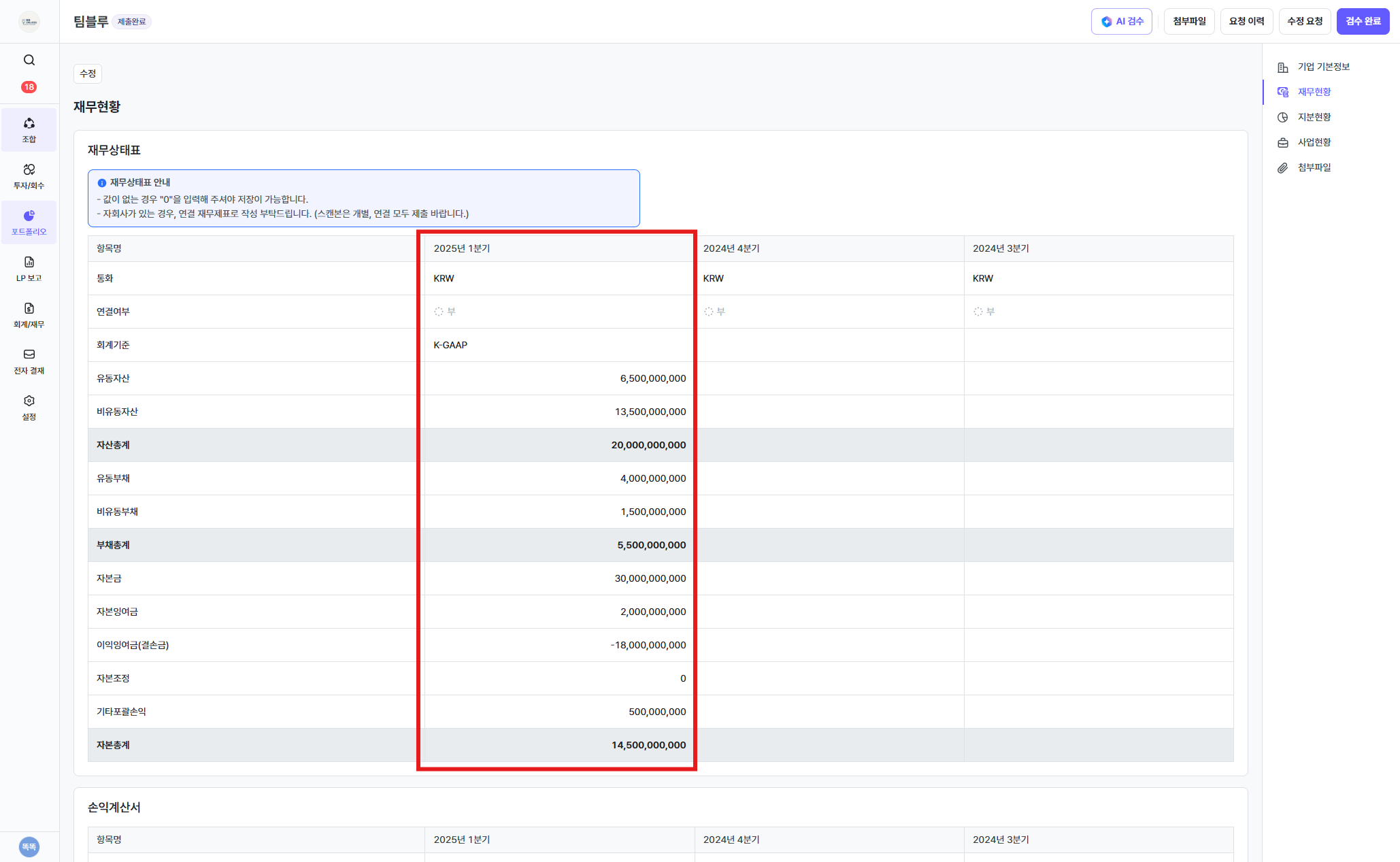Click 유동부채 value 4,000,000,000
Image resolution: width=1400 pixels, height=862 pixels.
tap(652, 478)
